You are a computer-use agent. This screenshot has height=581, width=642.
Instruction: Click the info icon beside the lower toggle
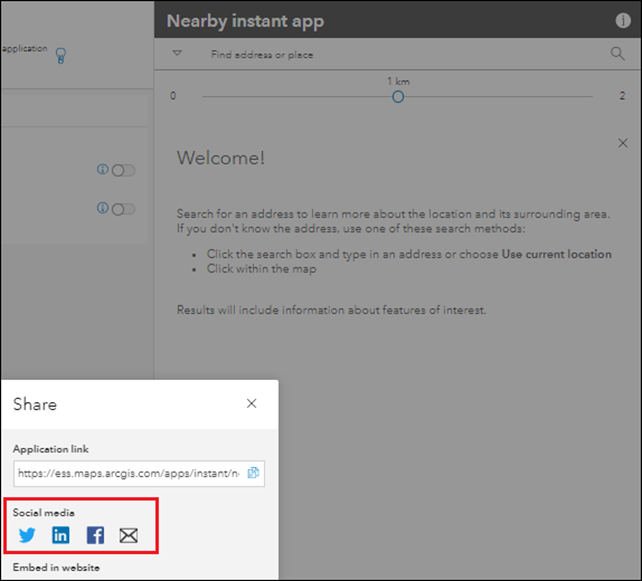[x=102, y=208]
